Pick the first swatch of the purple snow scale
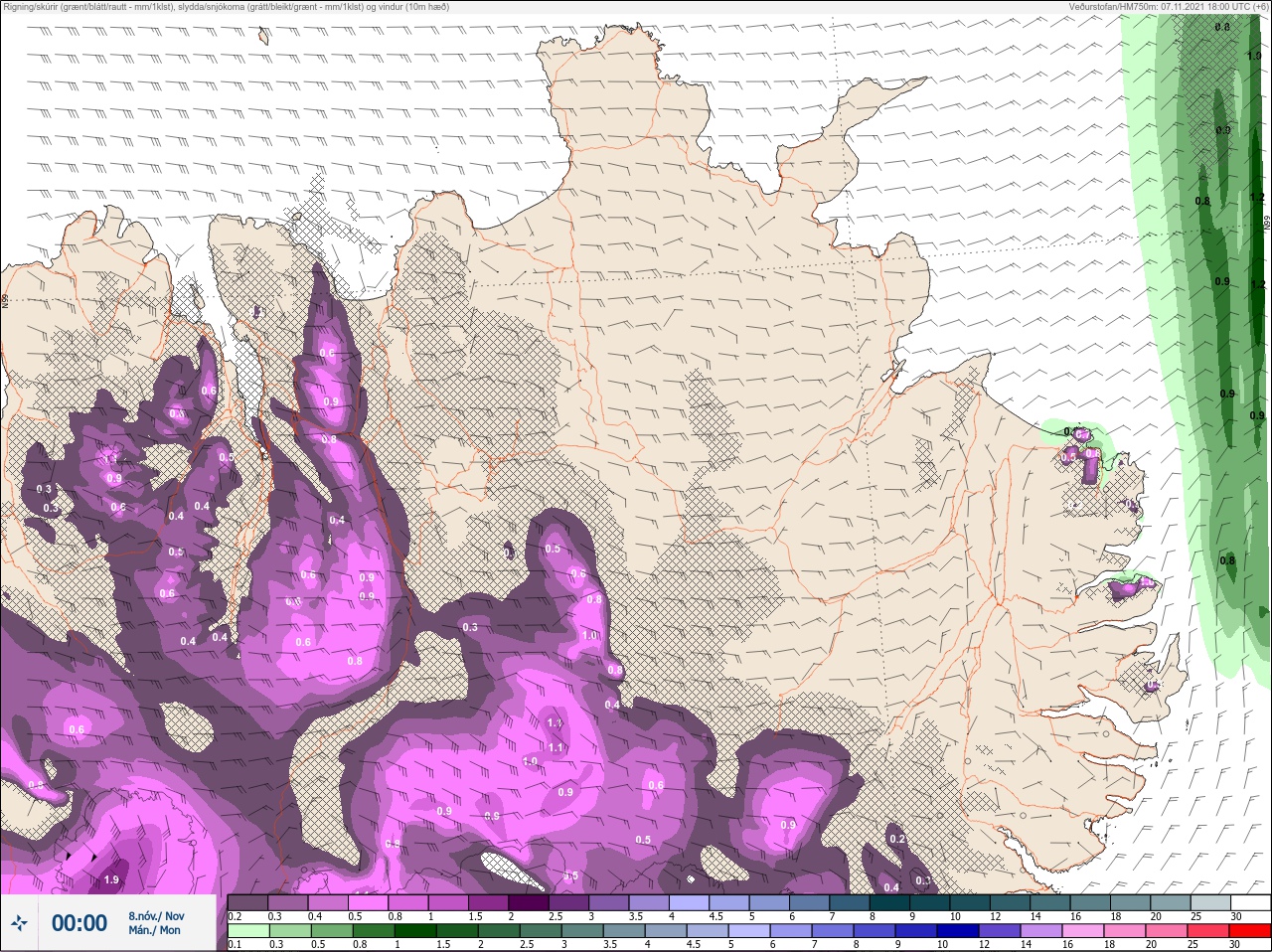 click(x=248, y=902)
